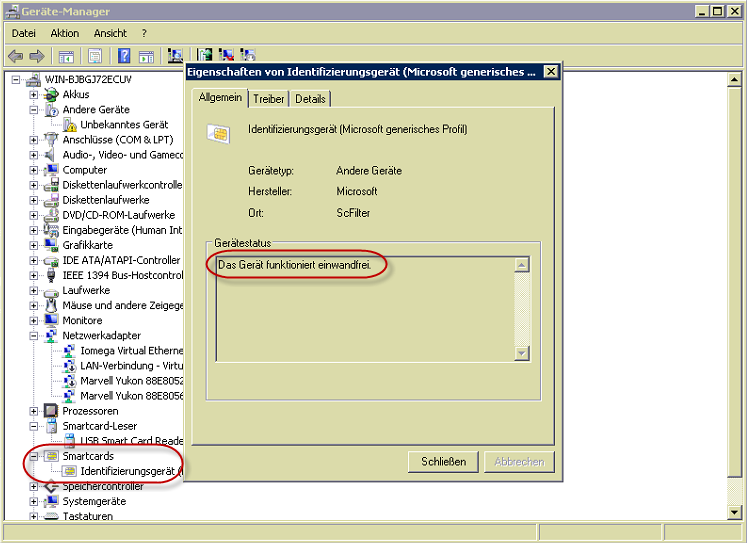Open the Datei menu

(x=23, y=34)
